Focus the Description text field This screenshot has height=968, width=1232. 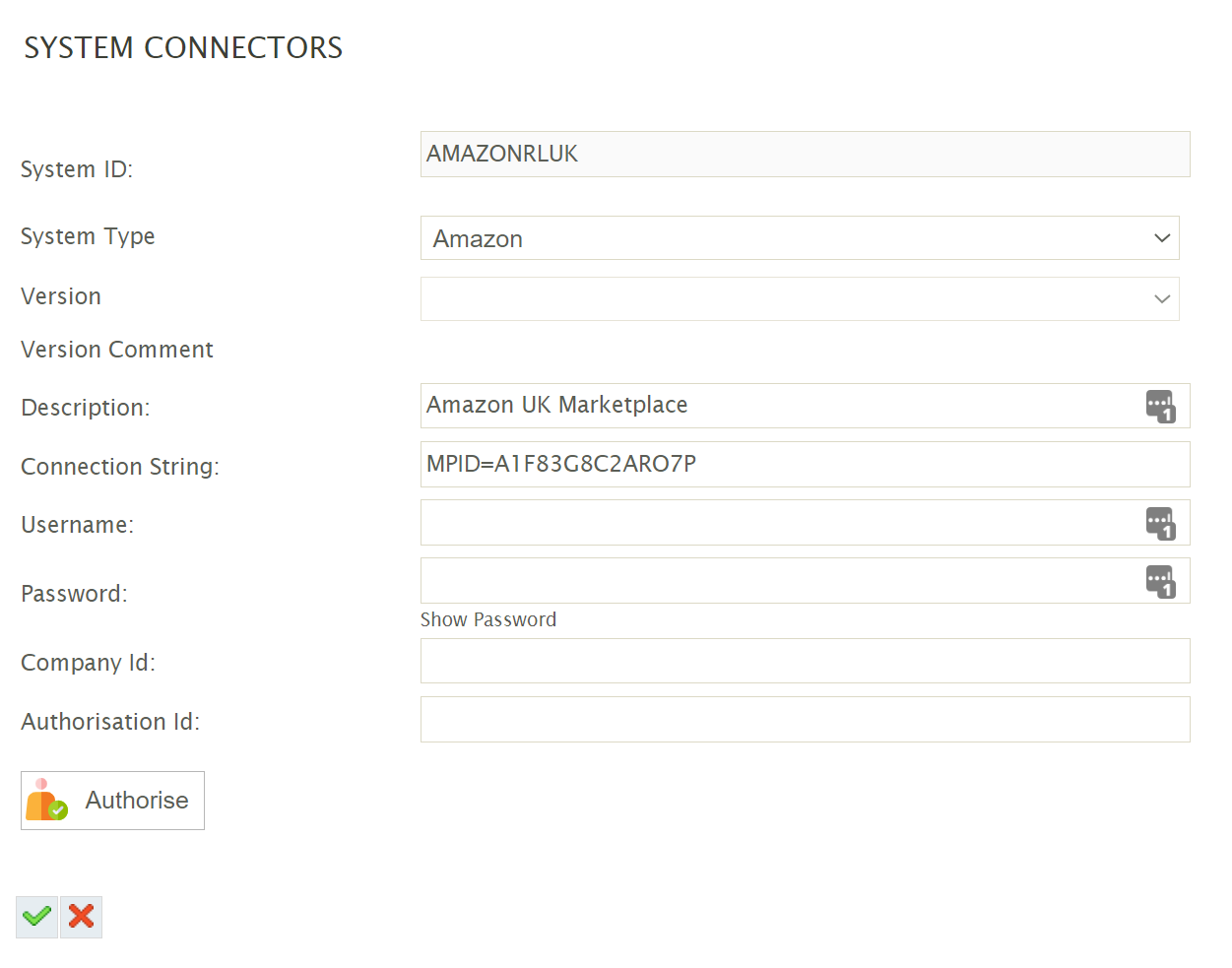tap(778, 406)
